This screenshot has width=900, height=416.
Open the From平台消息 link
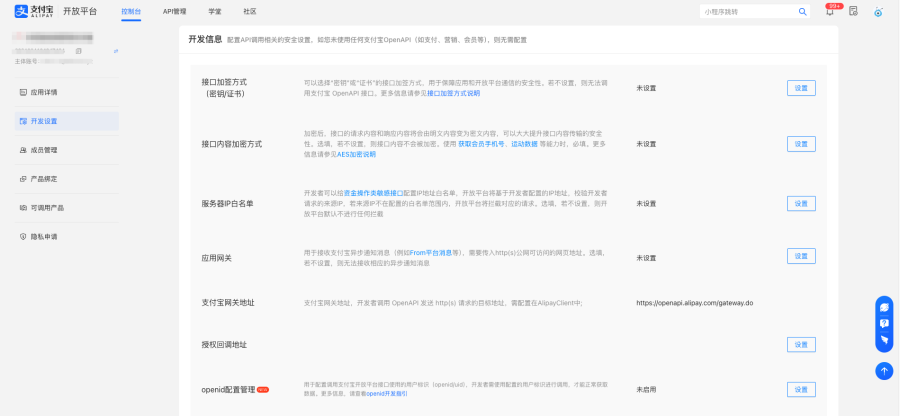coord(431,252)
